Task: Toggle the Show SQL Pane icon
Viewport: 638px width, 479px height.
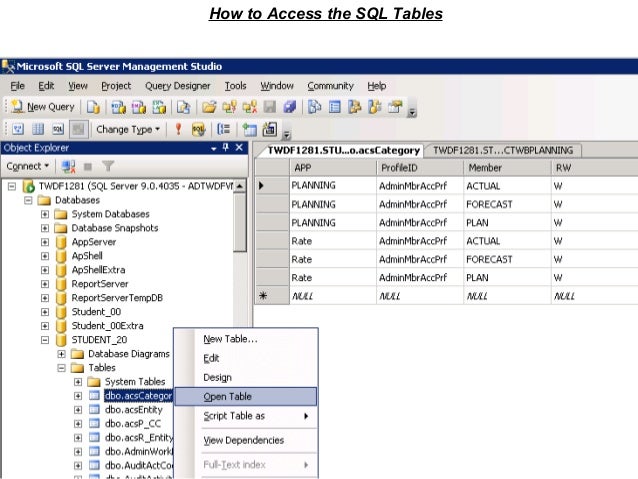Action: point(58,129)
